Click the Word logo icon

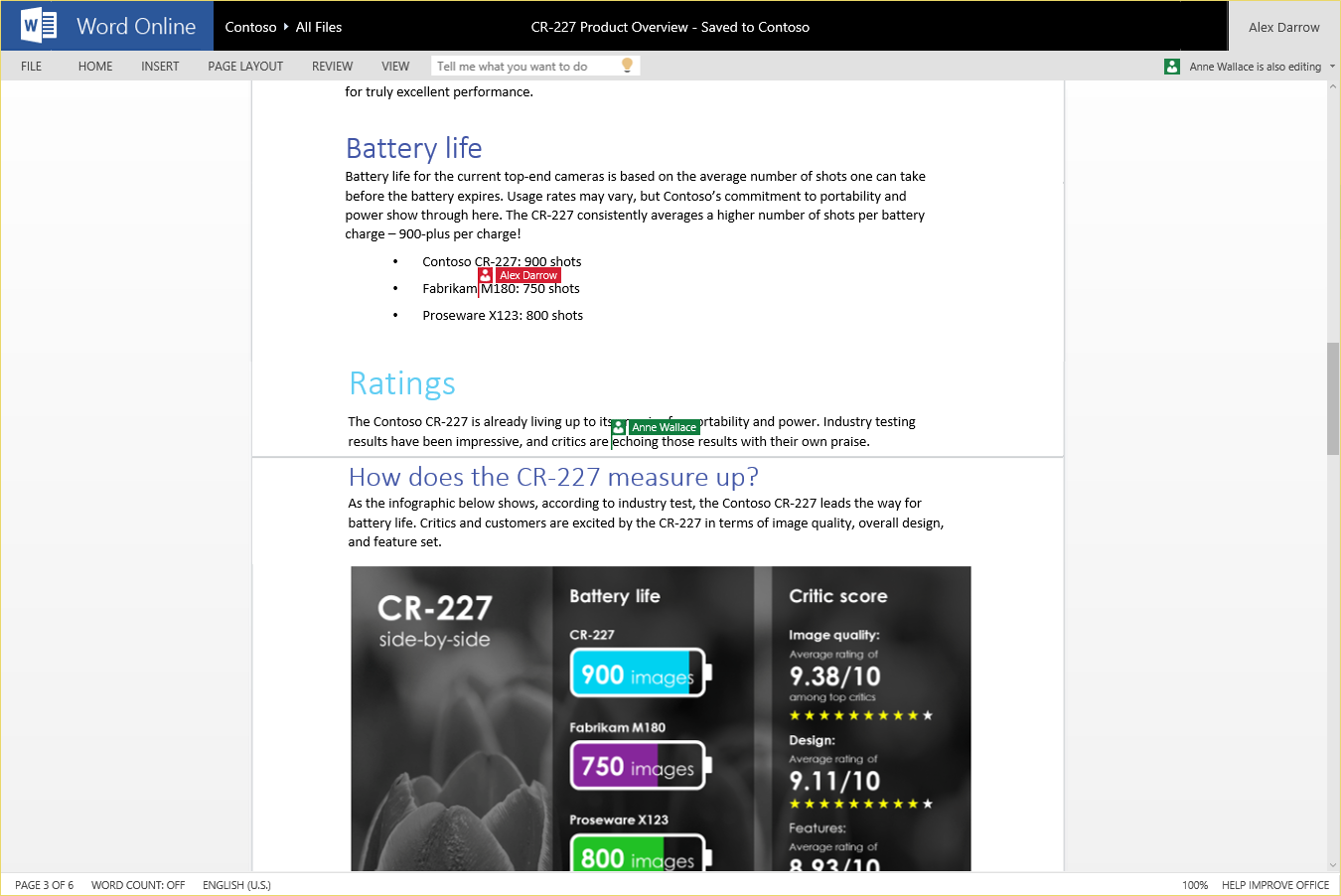coord(39,26)
